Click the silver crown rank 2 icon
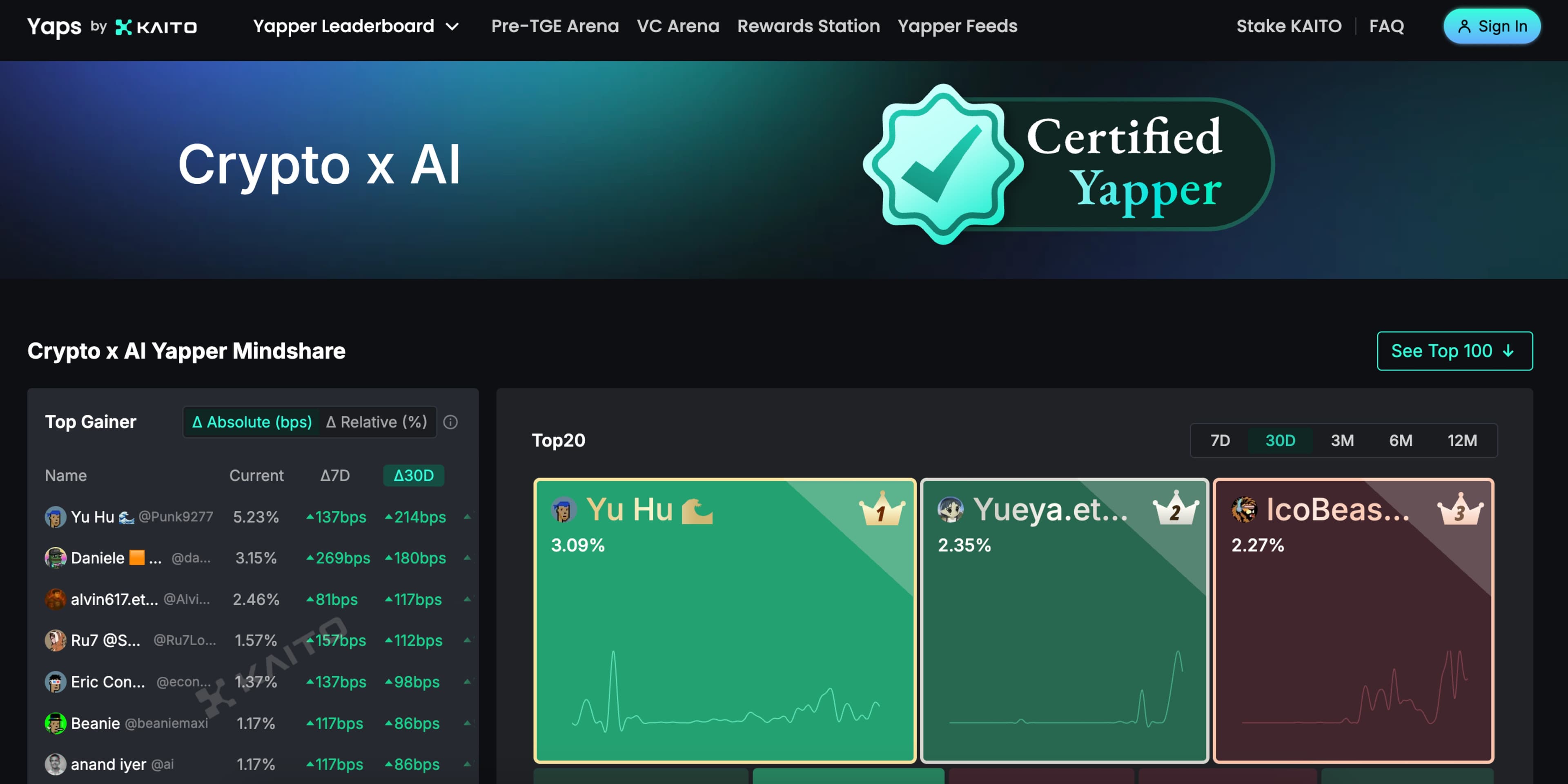 coord(1176,508)
